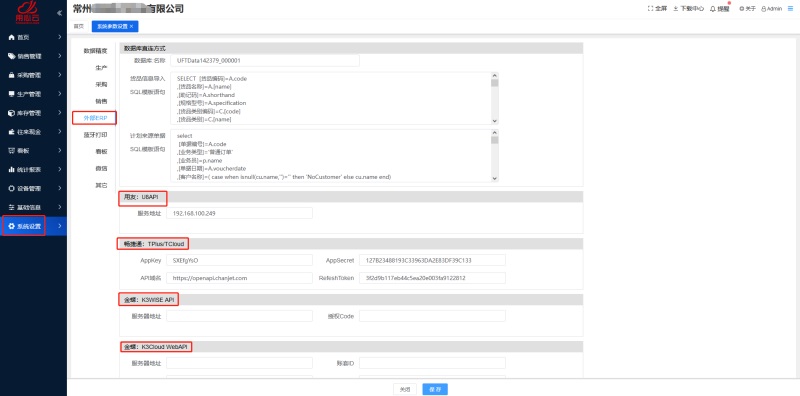Click the API域名 field with openapi.chanjet.com
The width and height of the screenshot is (800, 396).
point(239,278)
